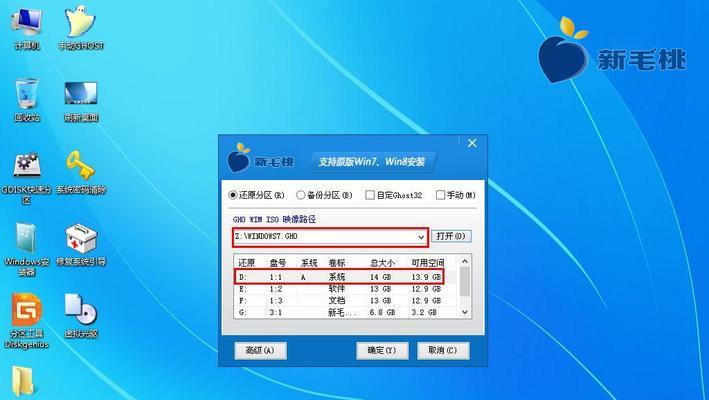Open 分区工具 Diskgenius icon
The width and height of the screenshot is (709, 400).
27,321
